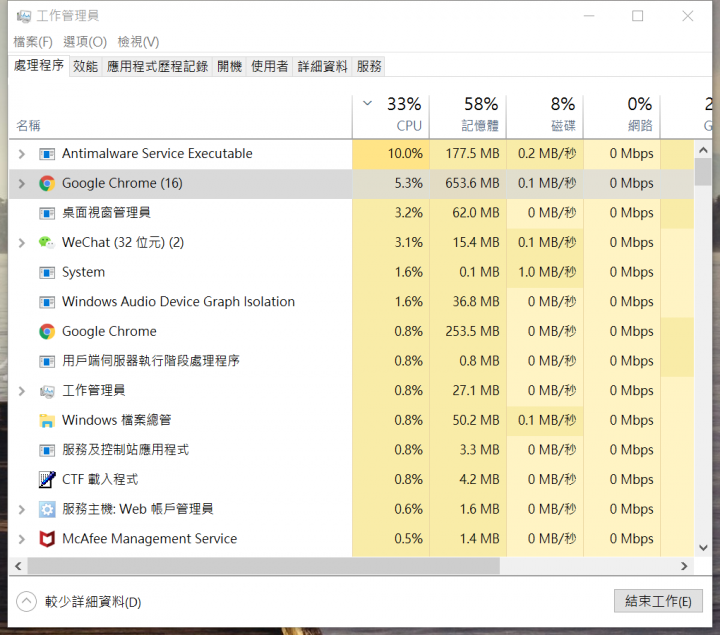This screenshot has width=720, height=635.
Task: Click the vertical scrollbar up arrow
Action: (703, 150)
